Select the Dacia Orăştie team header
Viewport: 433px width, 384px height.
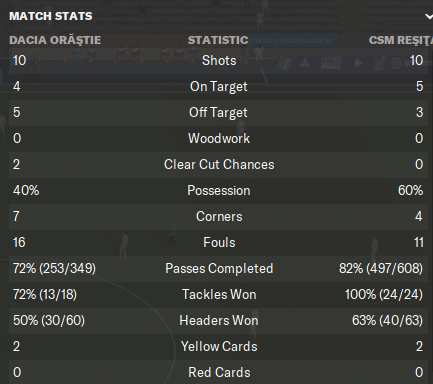pyautogui.click(x=55, y=40)
